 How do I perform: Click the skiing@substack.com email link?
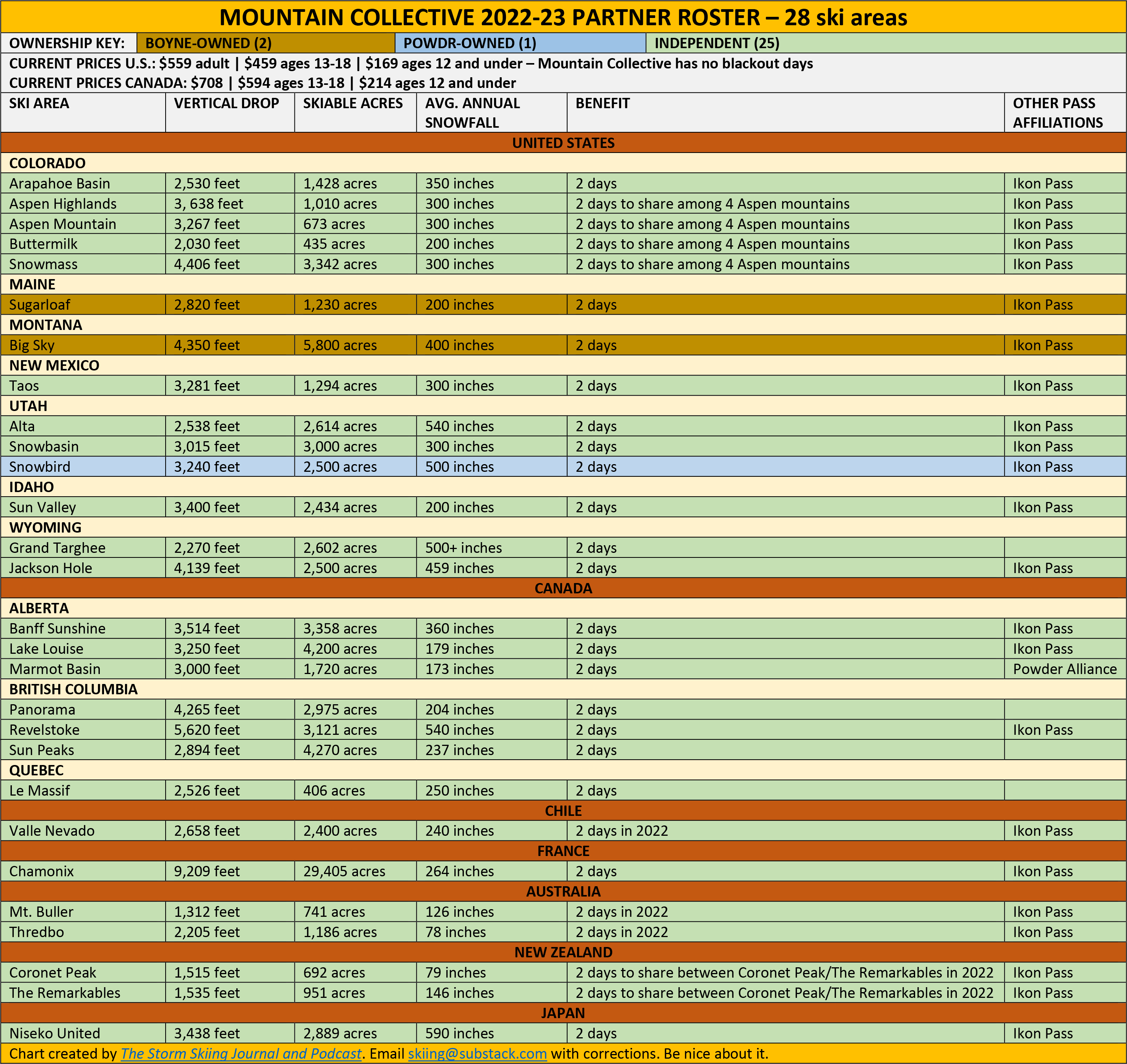(x=477, y=1053)
